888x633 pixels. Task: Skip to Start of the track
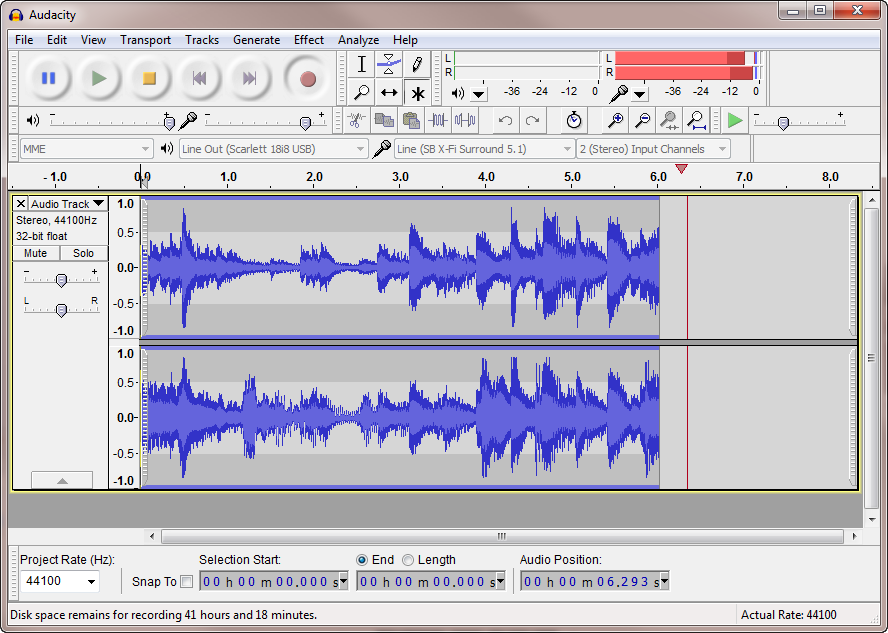tap(199, 78)
